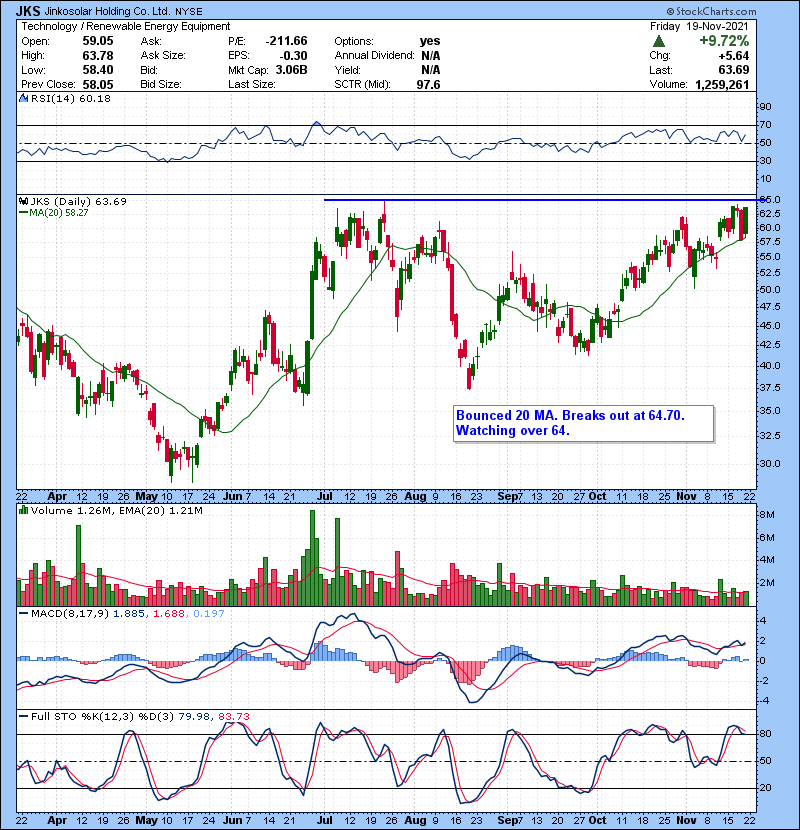Click the Annual Dividend: label
This screenshot has height=830, width=800.
click(x=374, y=56)
